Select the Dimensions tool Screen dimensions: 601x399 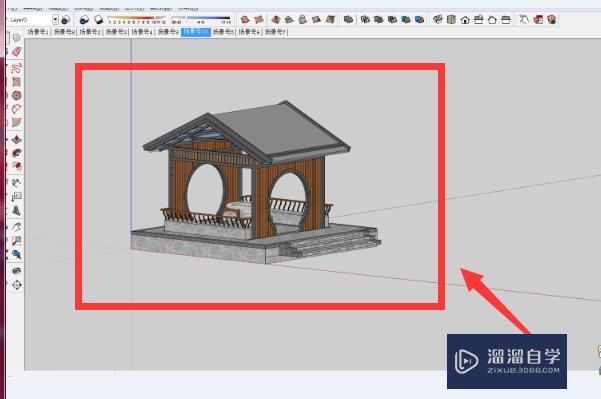tap(16, 183)
